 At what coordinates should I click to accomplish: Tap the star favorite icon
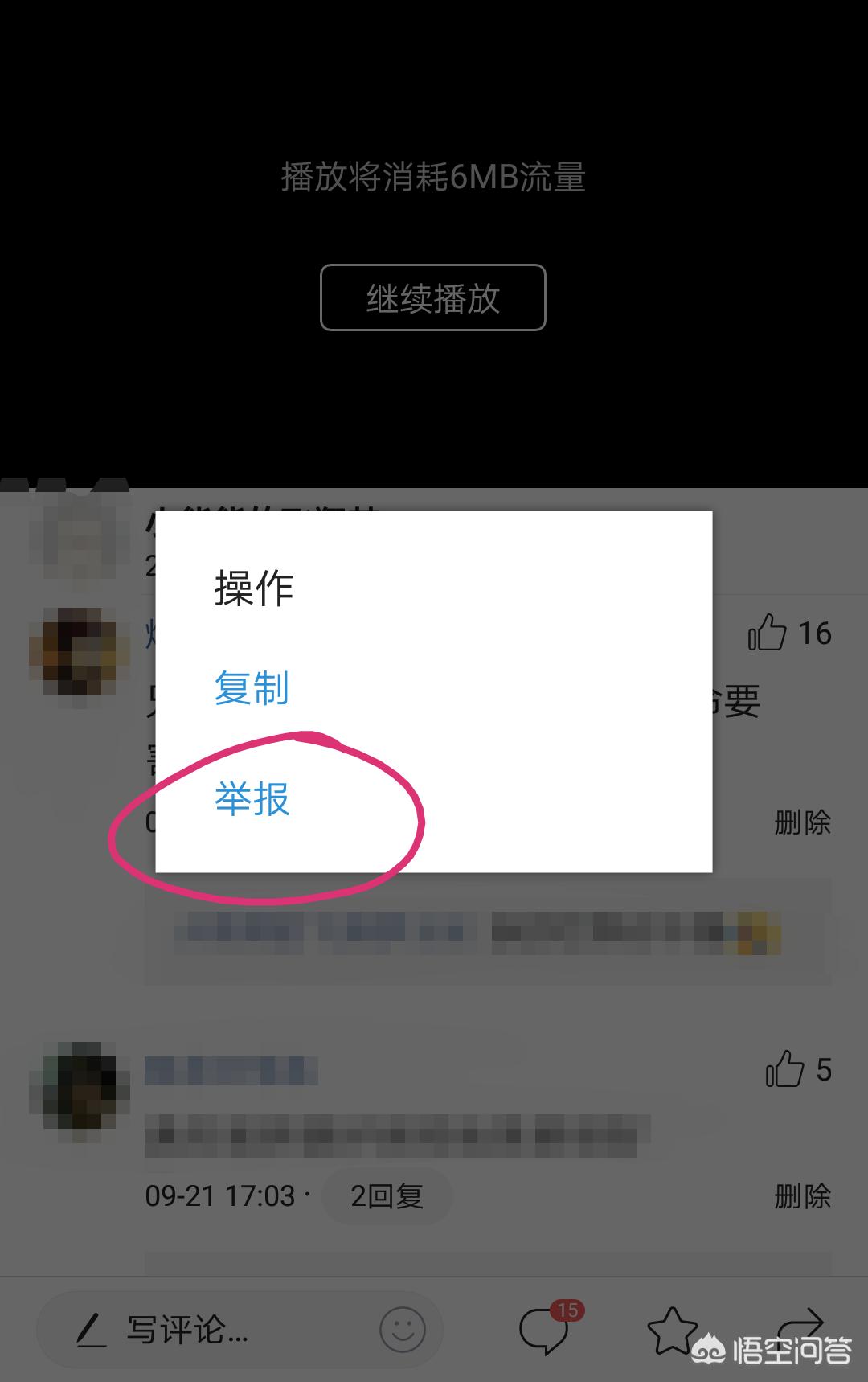672,1330
